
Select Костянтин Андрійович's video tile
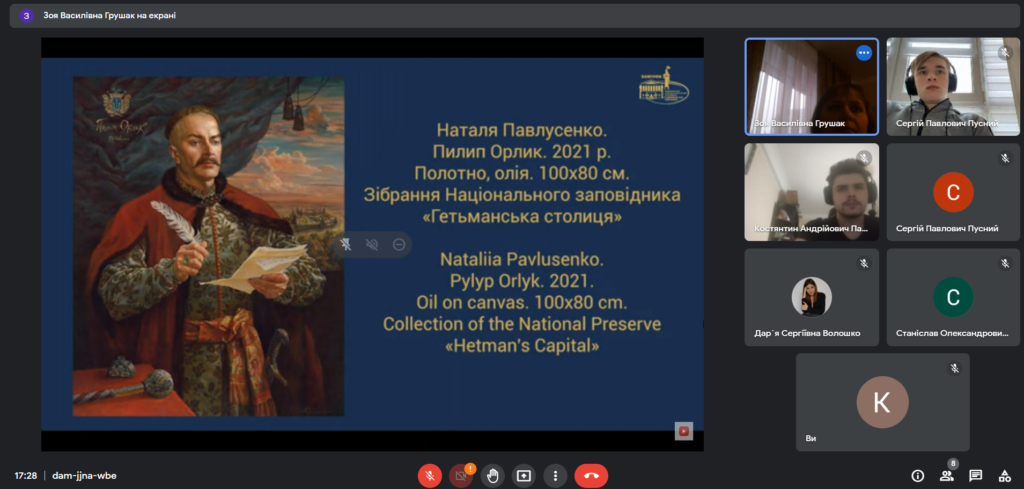point(811,191)
